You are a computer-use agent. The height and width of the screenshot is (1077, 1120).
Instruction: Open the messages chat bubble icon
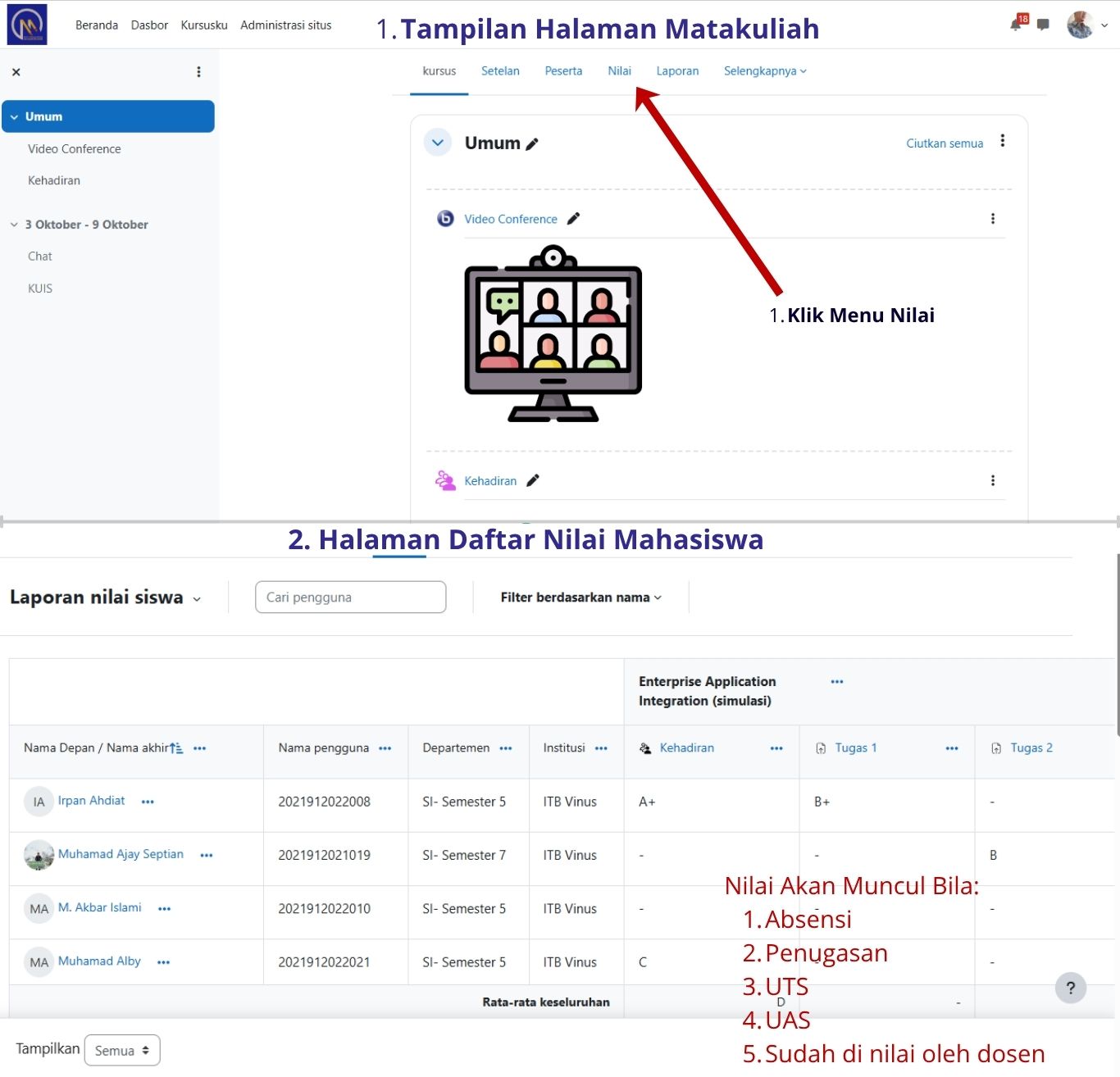point(1043,25)
